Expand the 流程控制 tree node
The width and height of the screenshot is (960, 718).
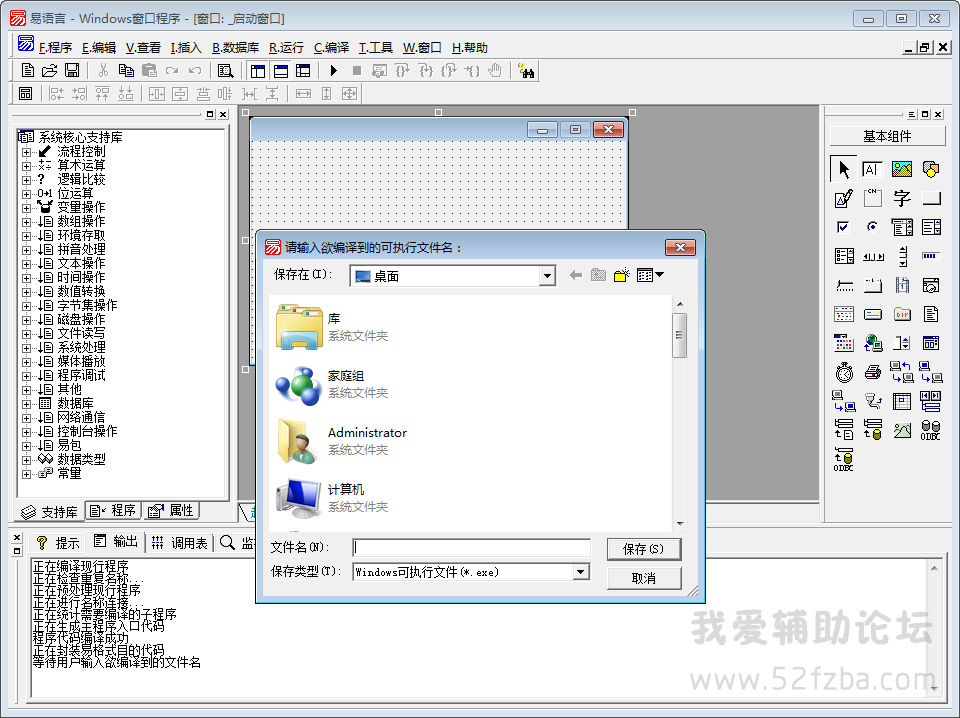[x=26, y=152]
